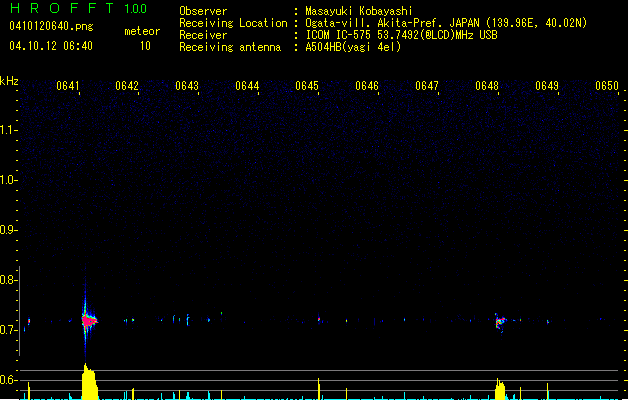The image size is (629, 400).
Task: Click the date stamp 04.10.12 06:40
Action: pos(51,46)
